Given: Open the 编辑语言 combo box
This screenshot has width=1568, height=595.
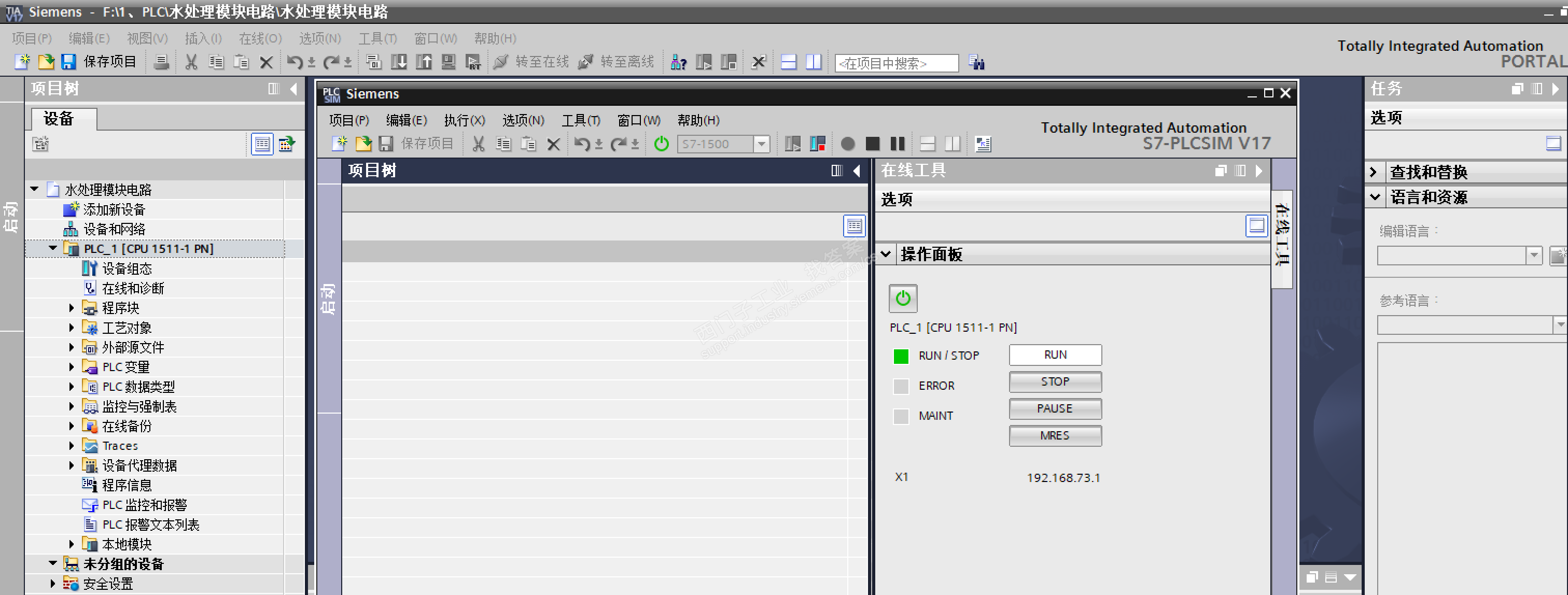Looking at the screenshot, I should coord(1534,256).
